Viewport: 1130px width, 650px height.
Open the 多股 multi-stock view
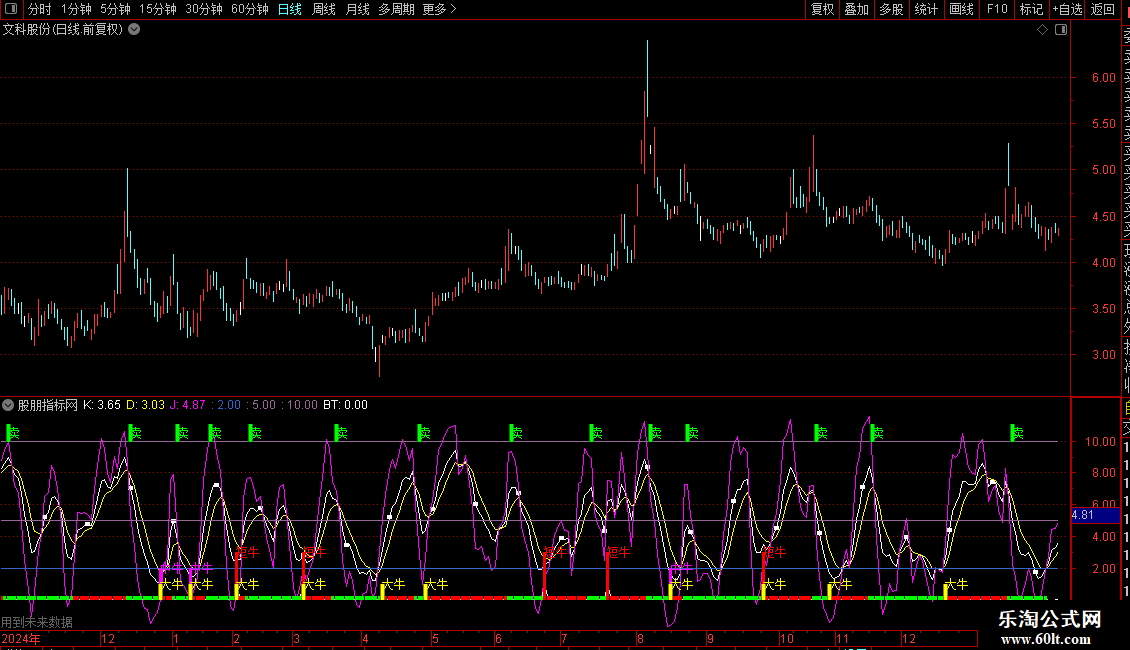coord(891,9)
